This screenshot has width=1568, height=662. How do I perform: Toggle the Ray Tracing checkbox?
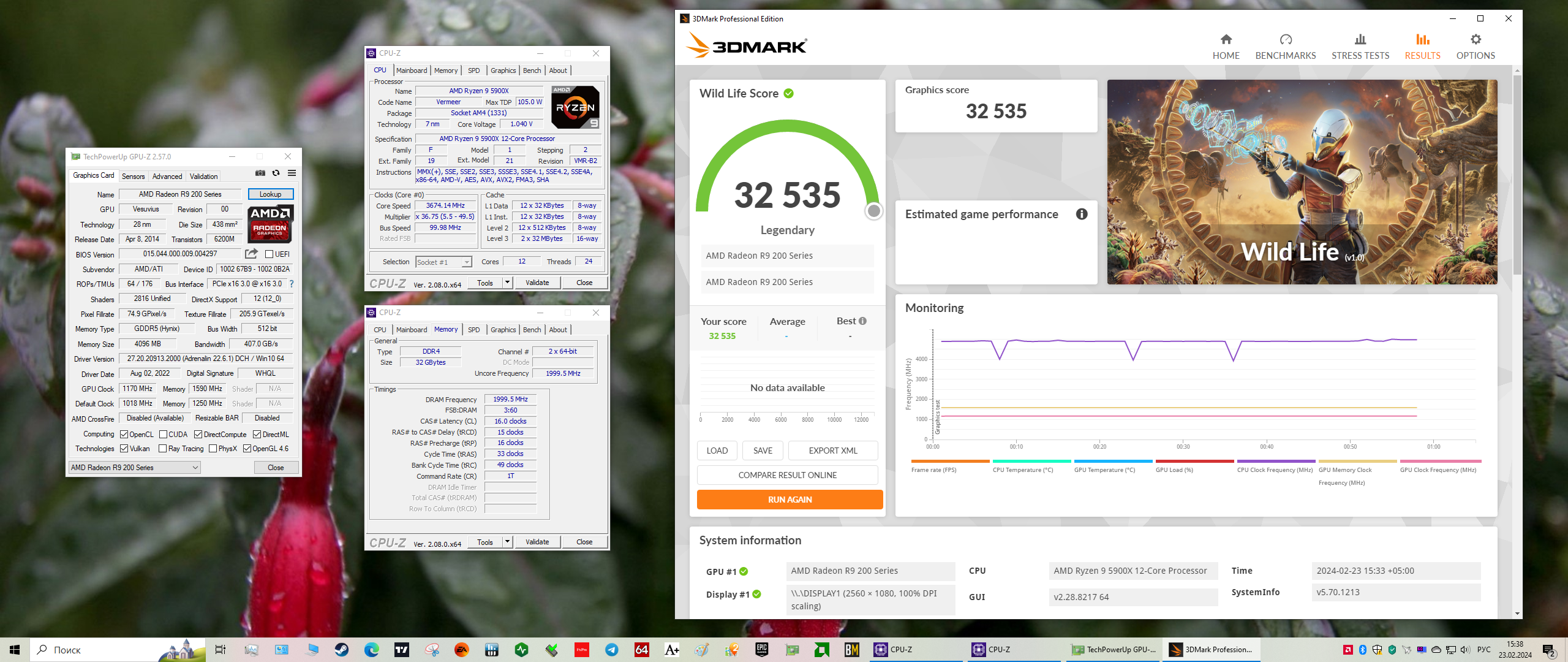[163, 449]
